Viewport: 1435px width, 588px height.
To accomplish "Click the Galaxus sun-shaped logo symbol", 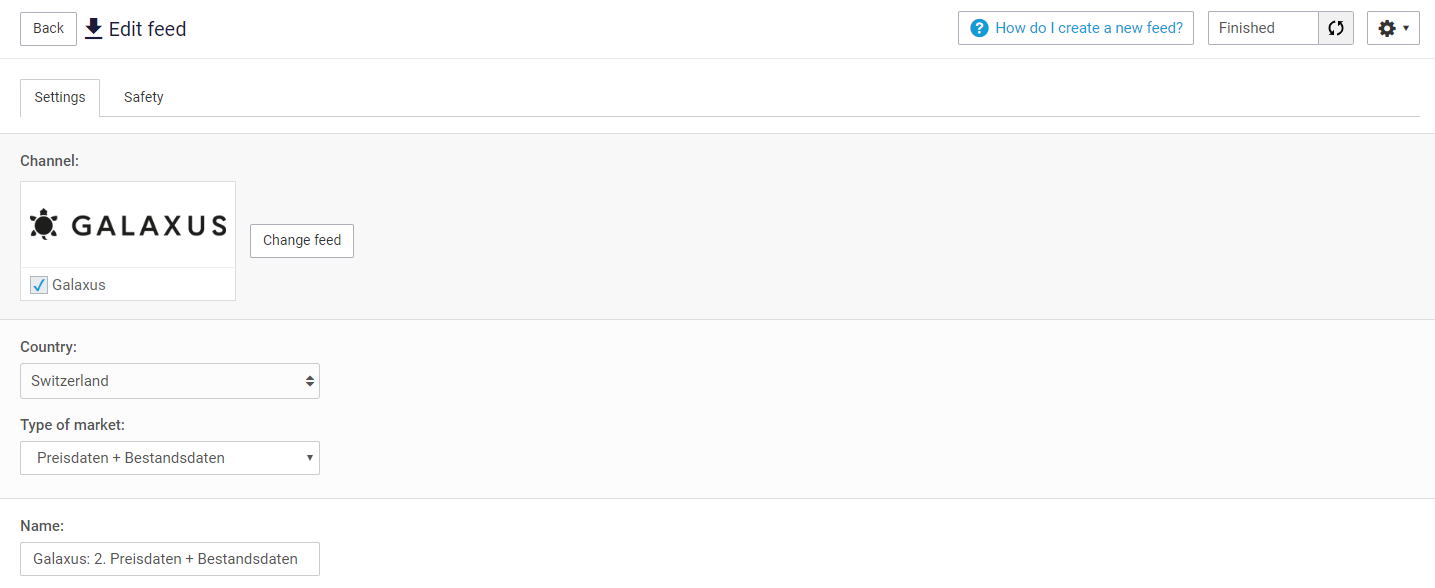I will click(x=44, y=225).
